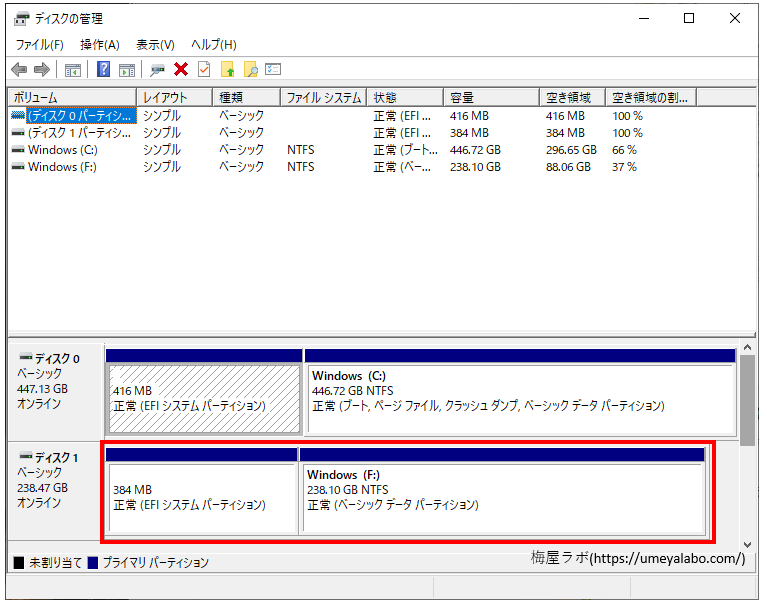Click the blue プライマリ パーティション legend swatch
The image size is (767, 606).
[x=93, y=563]
